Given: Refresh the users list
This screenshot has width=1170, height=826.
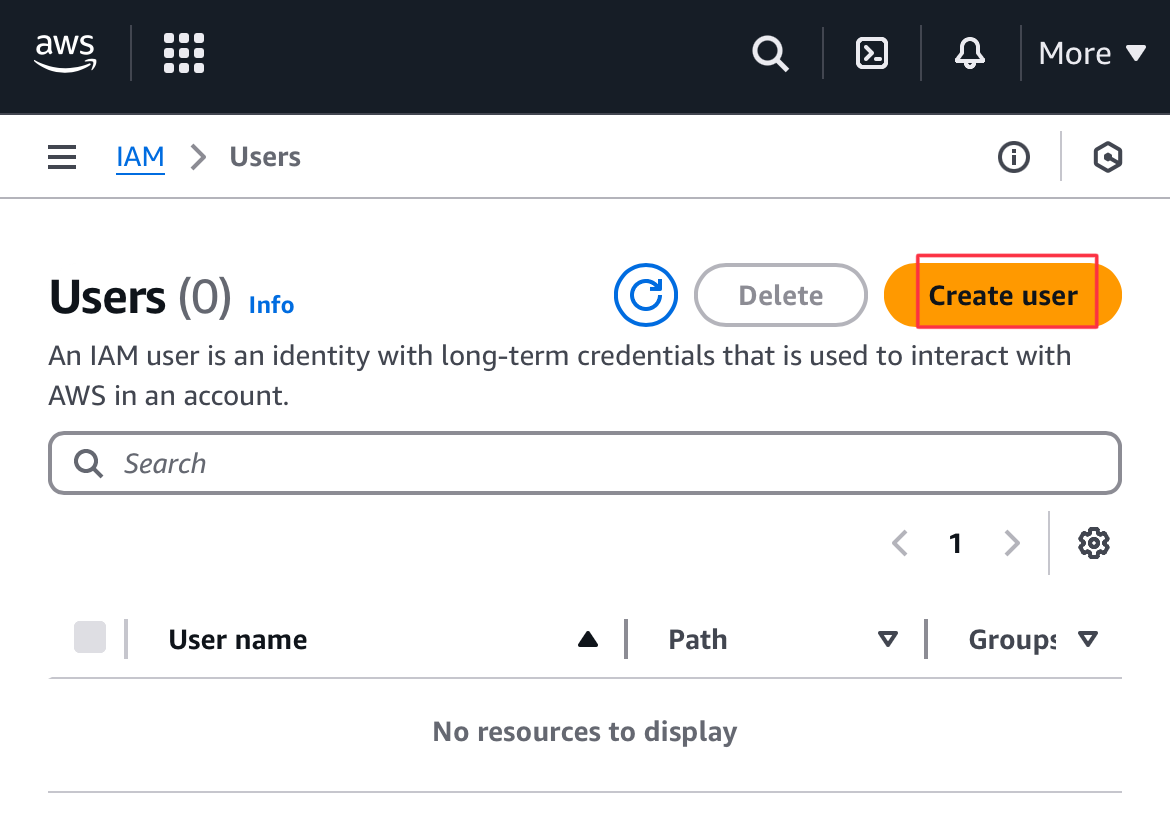Looking at the screenshot, I should 646,295.
